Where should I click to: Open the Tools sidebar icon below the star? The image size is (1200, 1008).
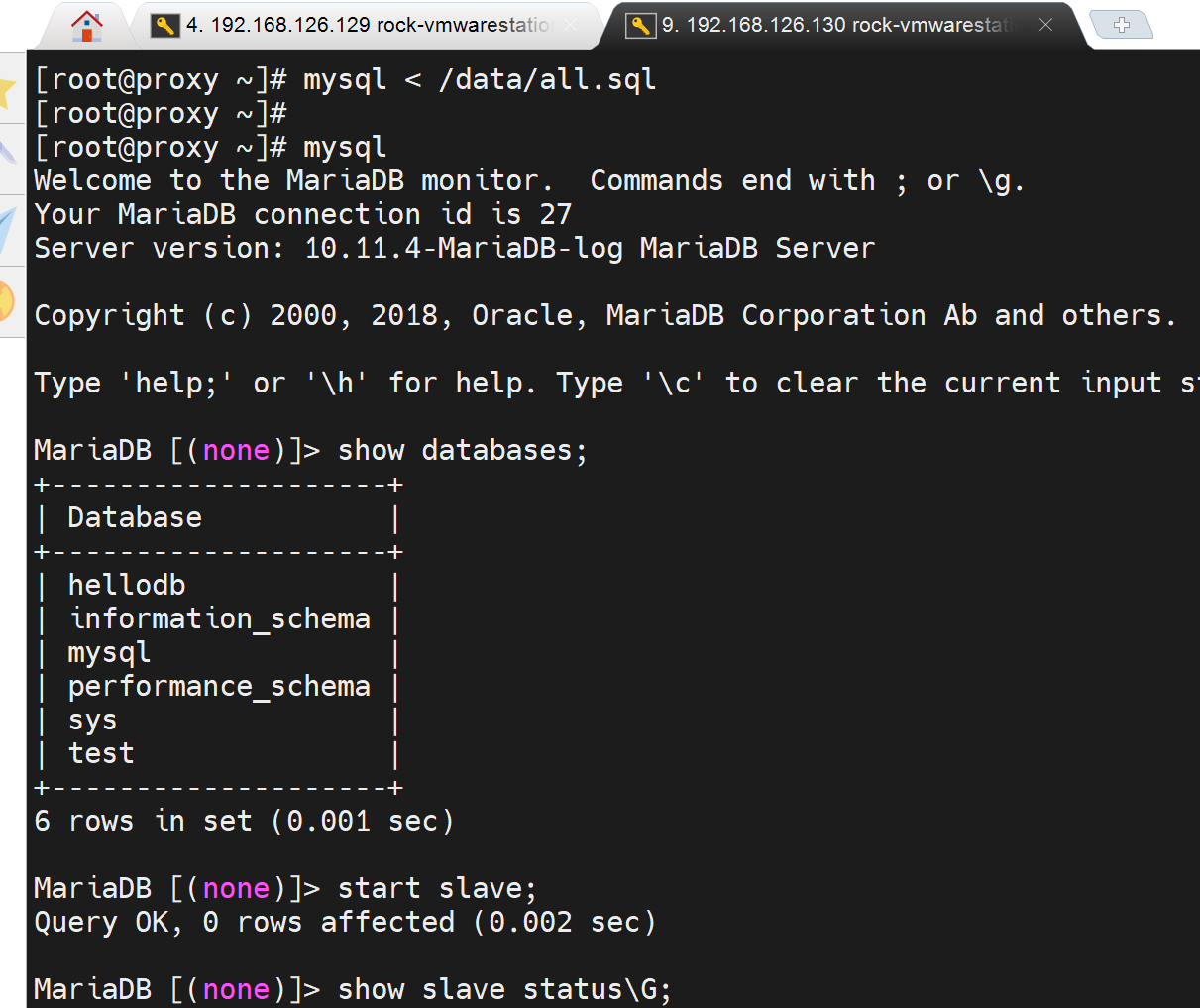click(8, 152)
